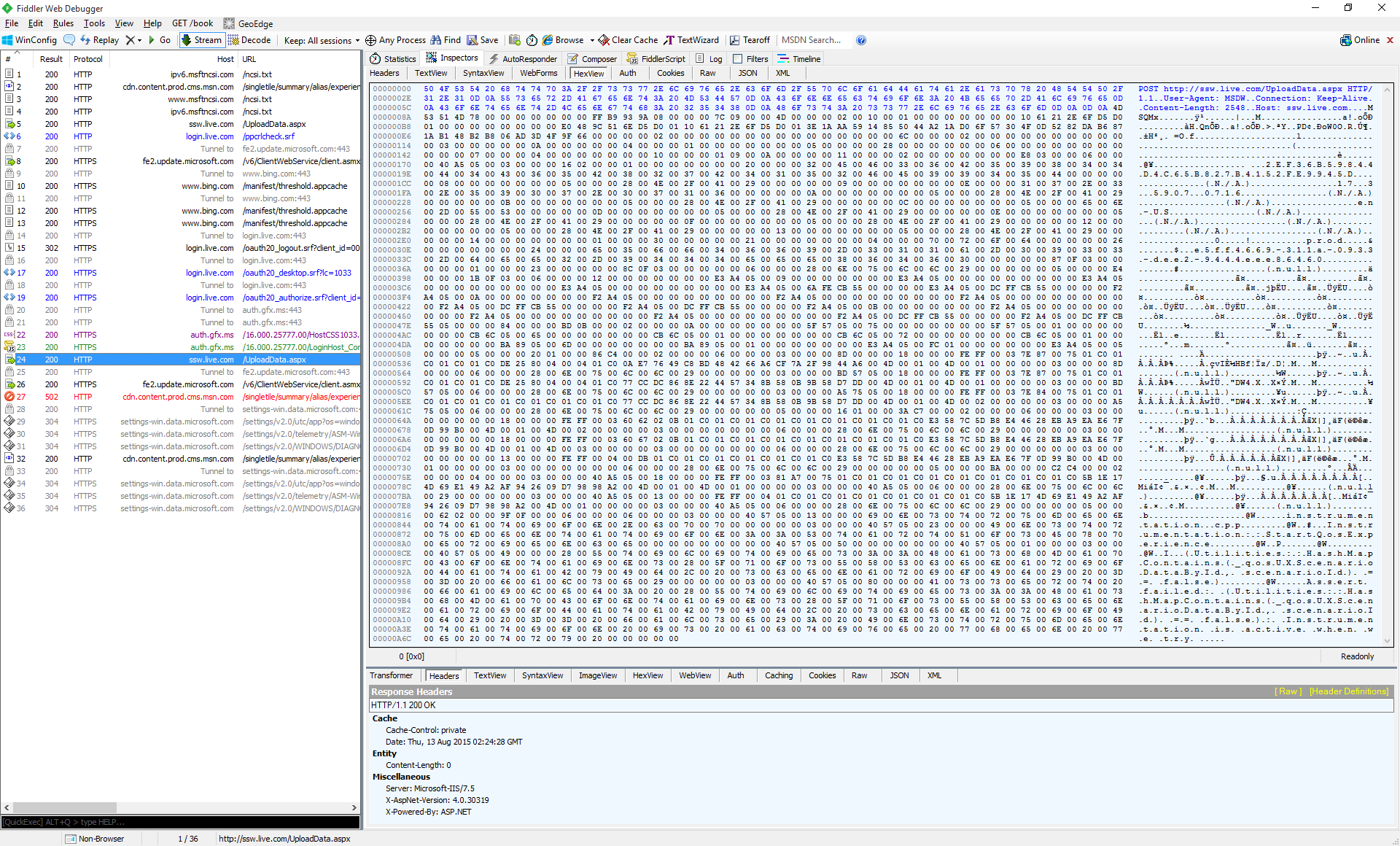Click the camera screenshot toolbar icon
Screen dimensions: 1400x846
[515, 40]
